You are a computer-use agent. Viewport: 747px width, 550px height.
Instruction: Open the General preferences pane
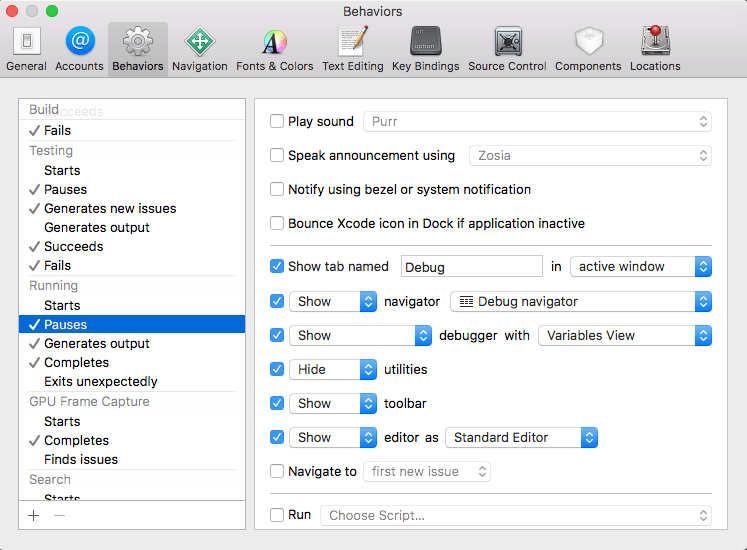point(26,49)
